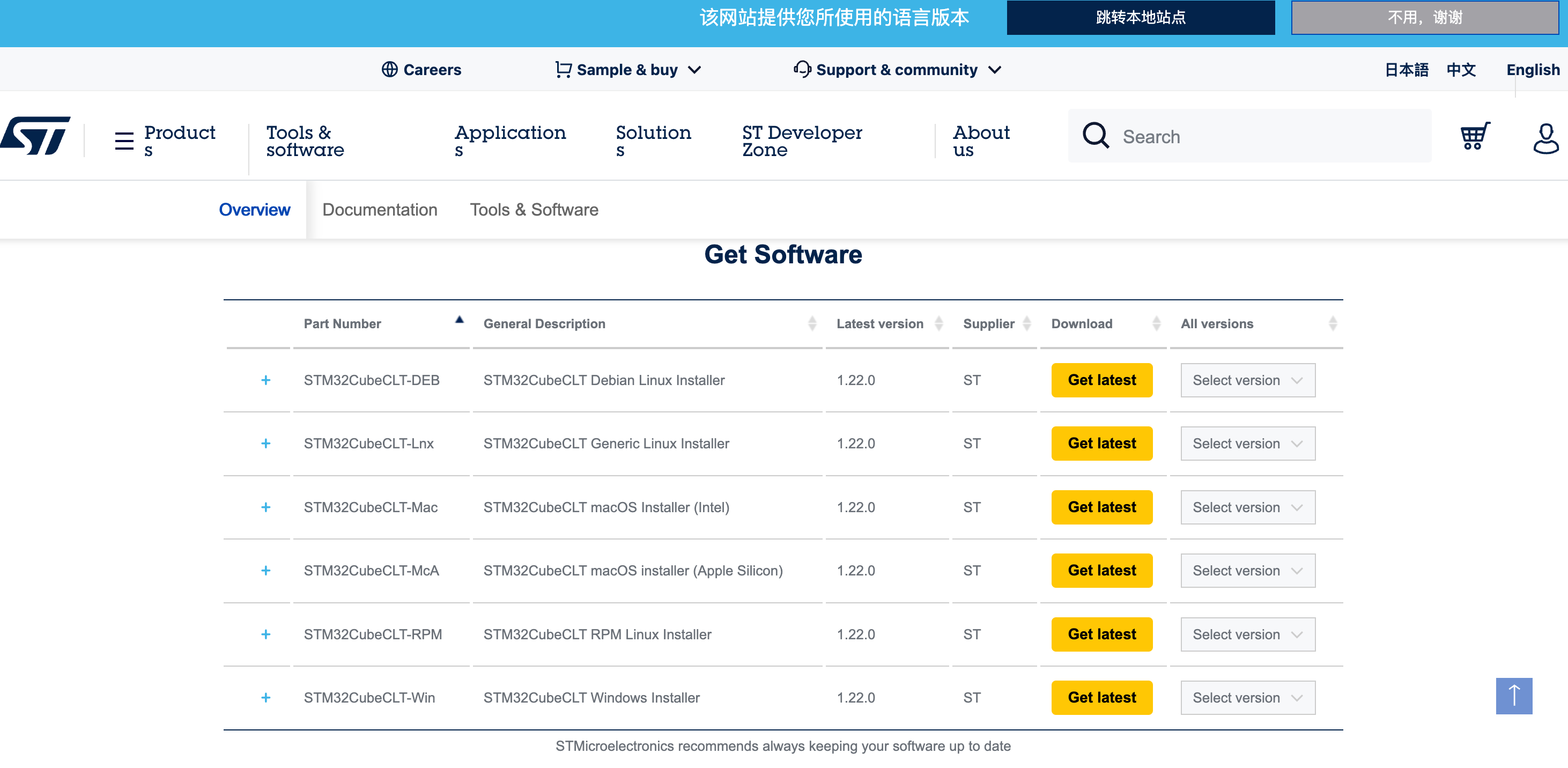This screenshot has width=1568, height=768.
Task: Expand the STM32CubeCLT-Lnx row
Action: (x=265, y=444)
